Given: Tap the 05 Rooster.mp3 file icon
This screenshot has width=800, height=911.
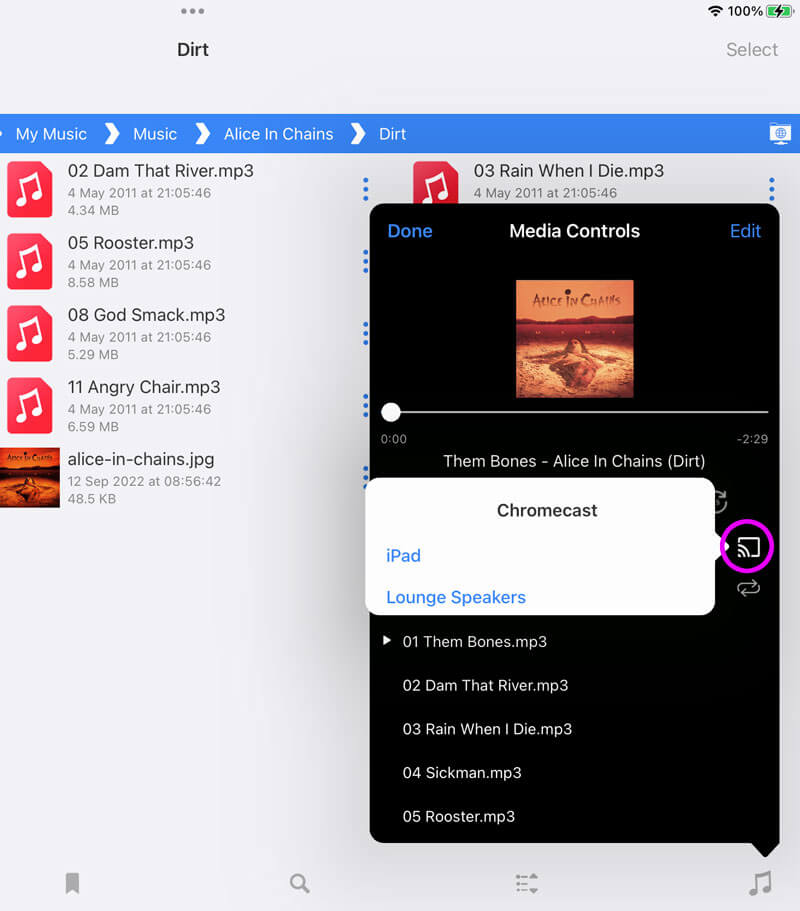Looking at the screenshot, I should point(30,261).
